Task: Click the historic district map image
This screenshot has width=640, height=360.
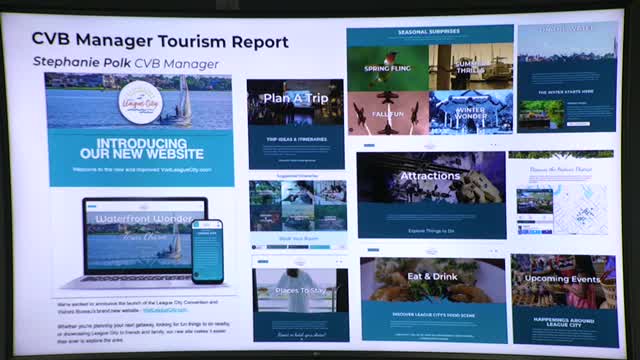Action: click(580, 209)
